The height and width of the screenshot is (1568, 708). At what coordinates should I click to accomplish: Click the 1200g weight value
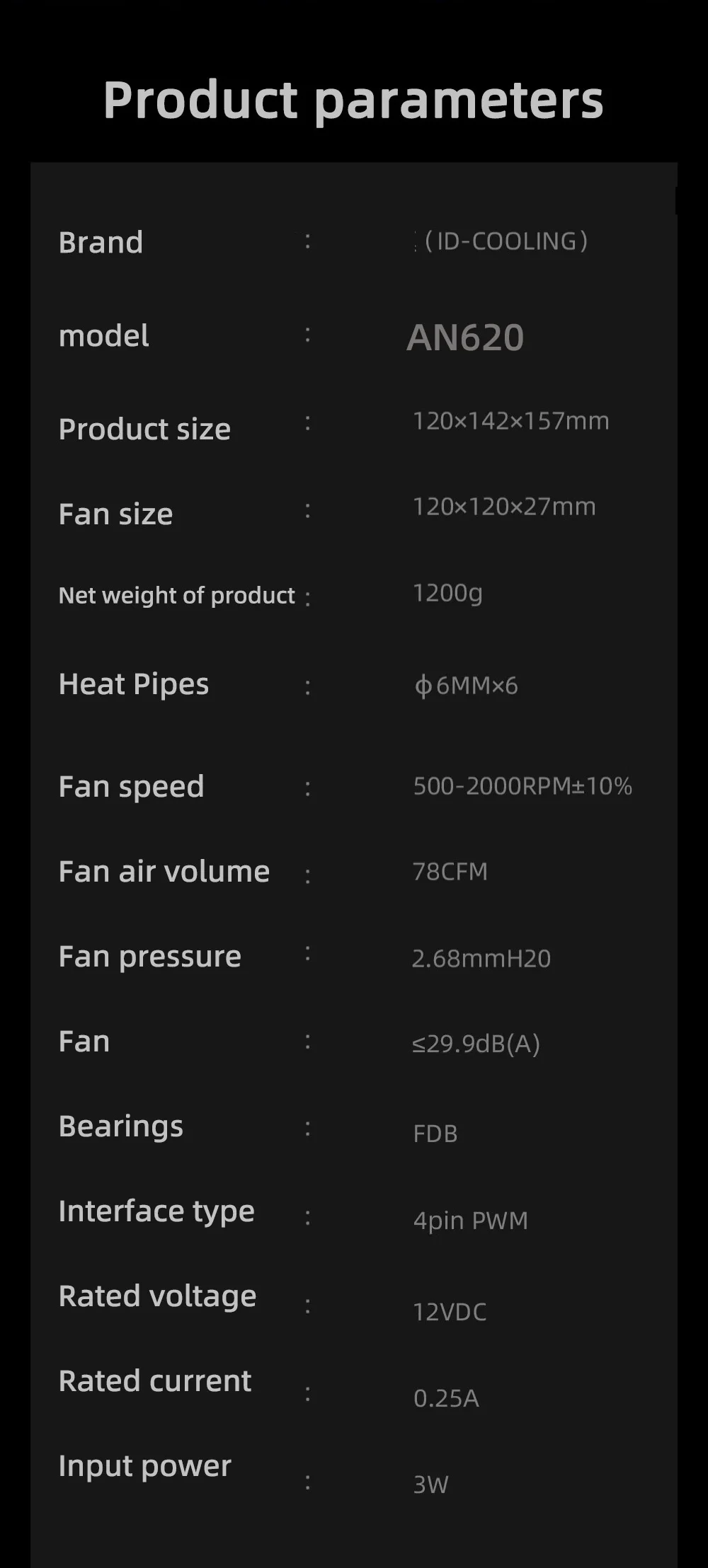[x=447, y=593]
